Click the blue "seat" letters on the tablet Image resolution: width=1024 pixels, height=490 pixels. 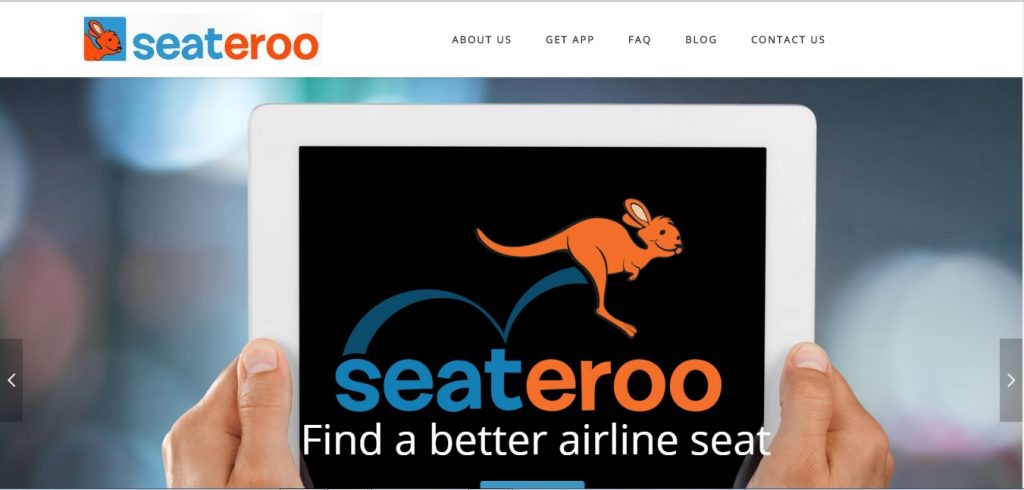click(429, 384)
